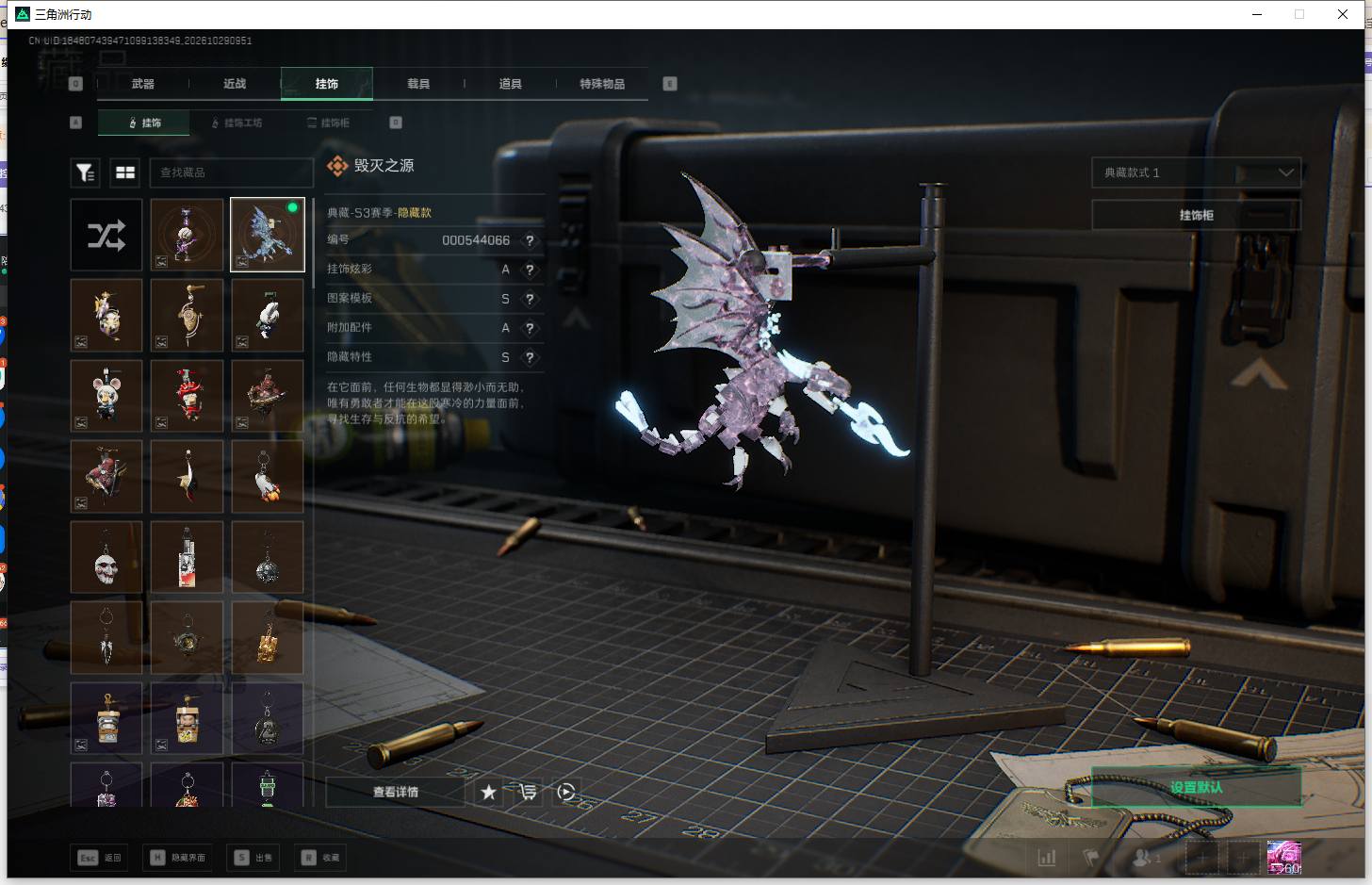Click the first empty squad plus slot
This screenshot has width=1372, height=885.
click(x=1201, y=858)
